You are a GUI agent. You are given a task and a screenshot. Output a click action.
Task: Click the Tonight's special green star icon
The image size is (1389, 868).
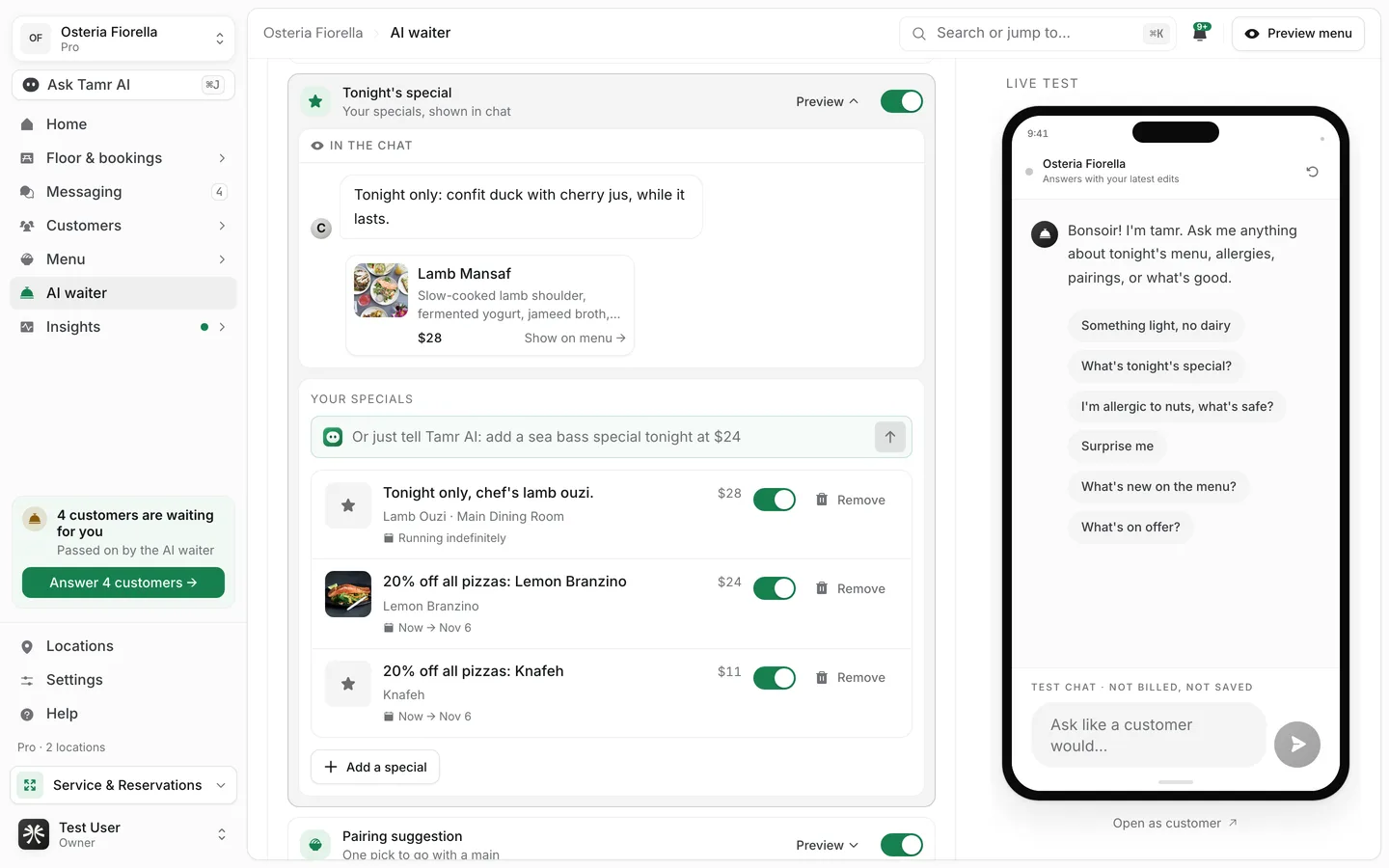click(x=315, y=101)
